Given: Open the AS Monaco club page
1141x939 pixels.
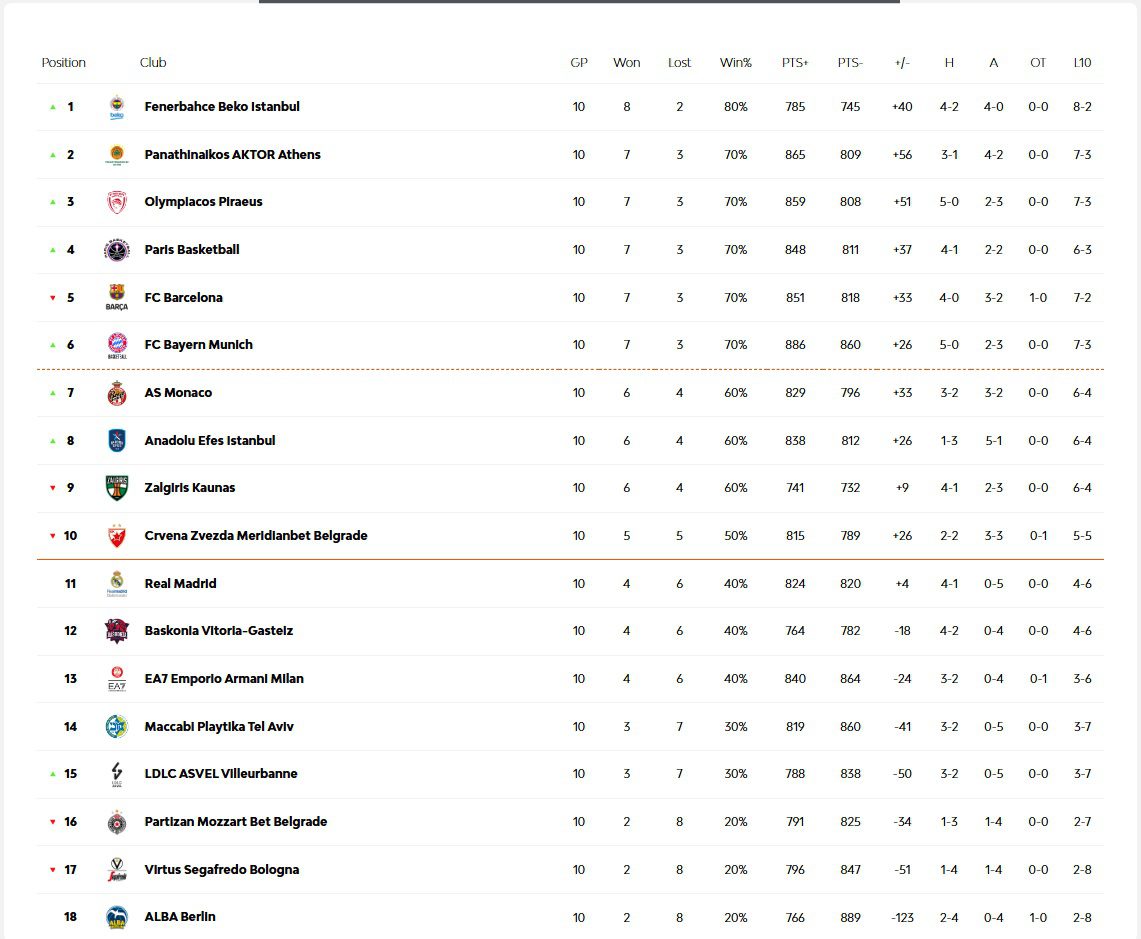Looking at the screenshot, I should [178, 393].
